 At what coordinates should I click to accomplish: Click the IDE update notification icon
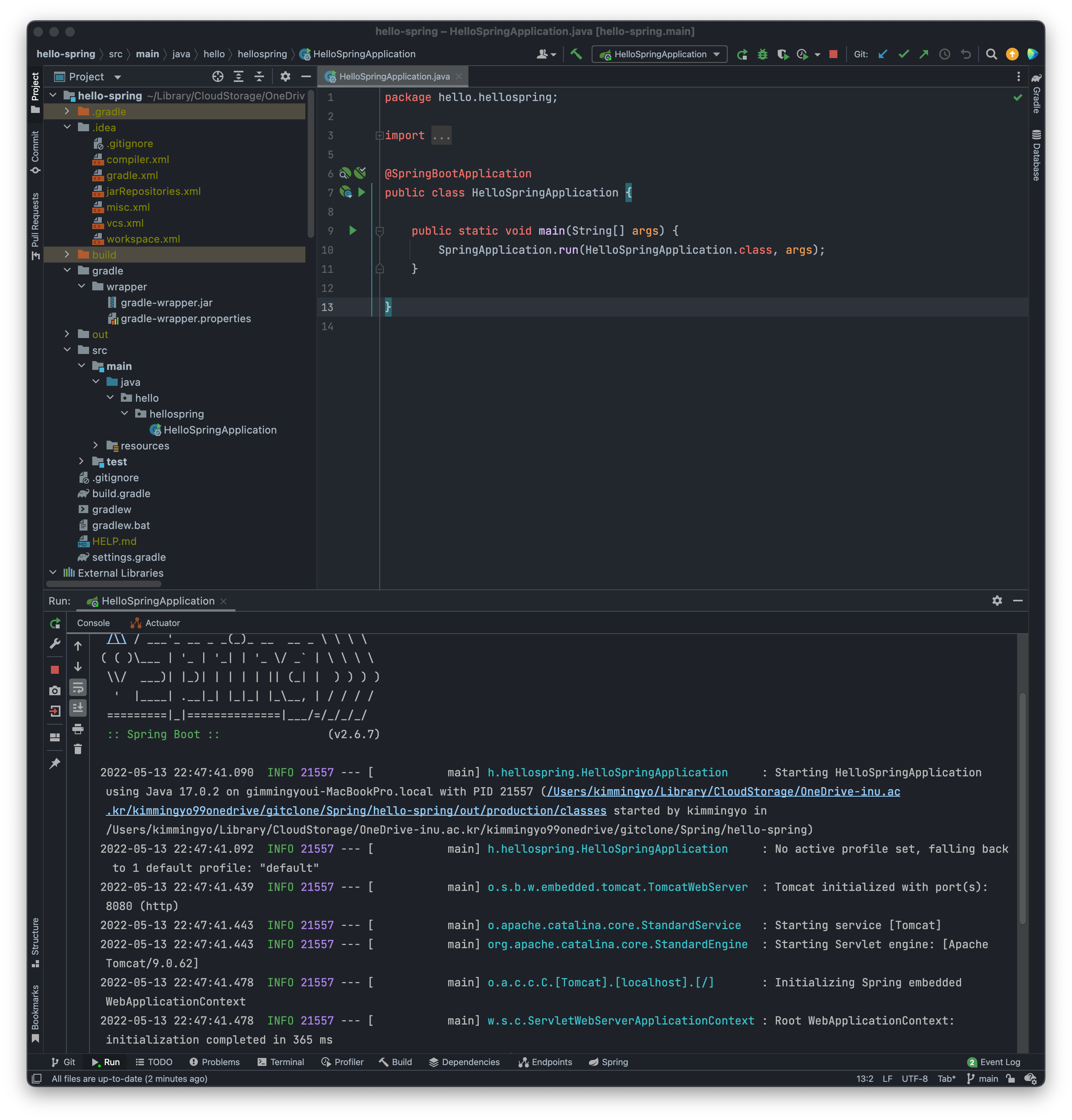tap(1012, 54)
